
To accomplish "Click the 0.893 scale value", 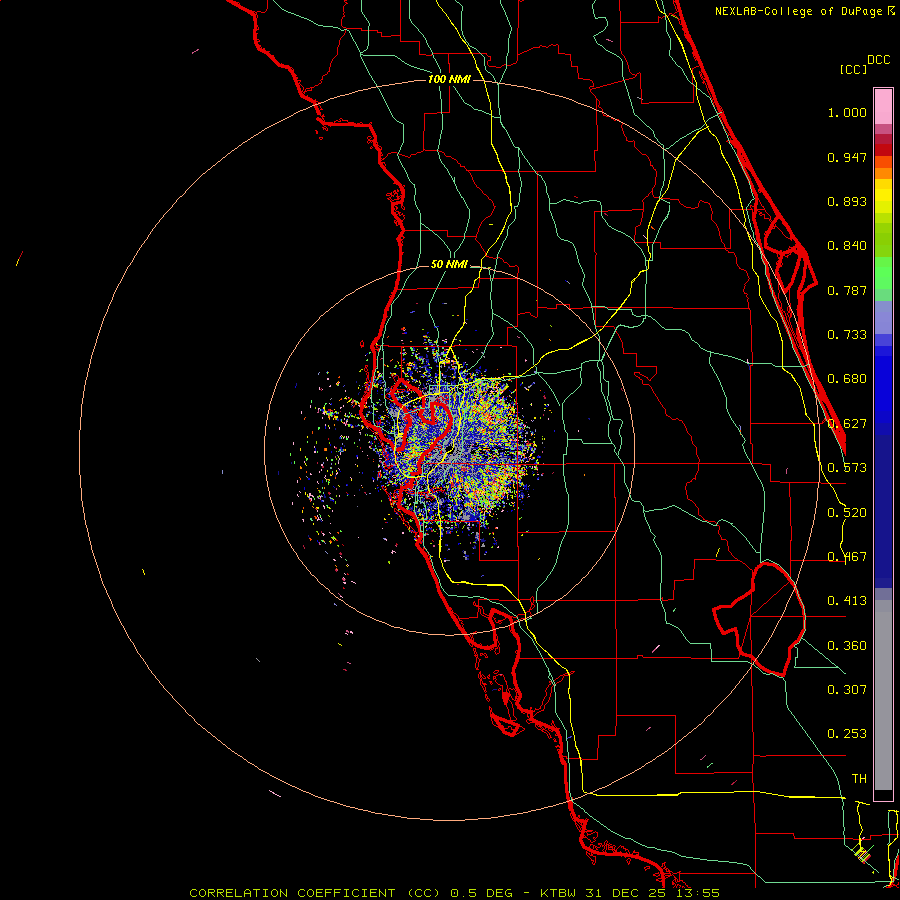I will [847, 201].
